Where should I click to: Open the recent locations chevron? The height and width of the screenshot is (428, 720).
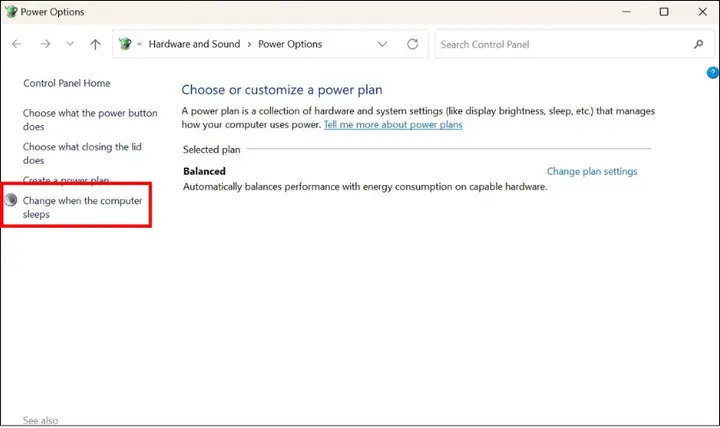tap(70, 44)
